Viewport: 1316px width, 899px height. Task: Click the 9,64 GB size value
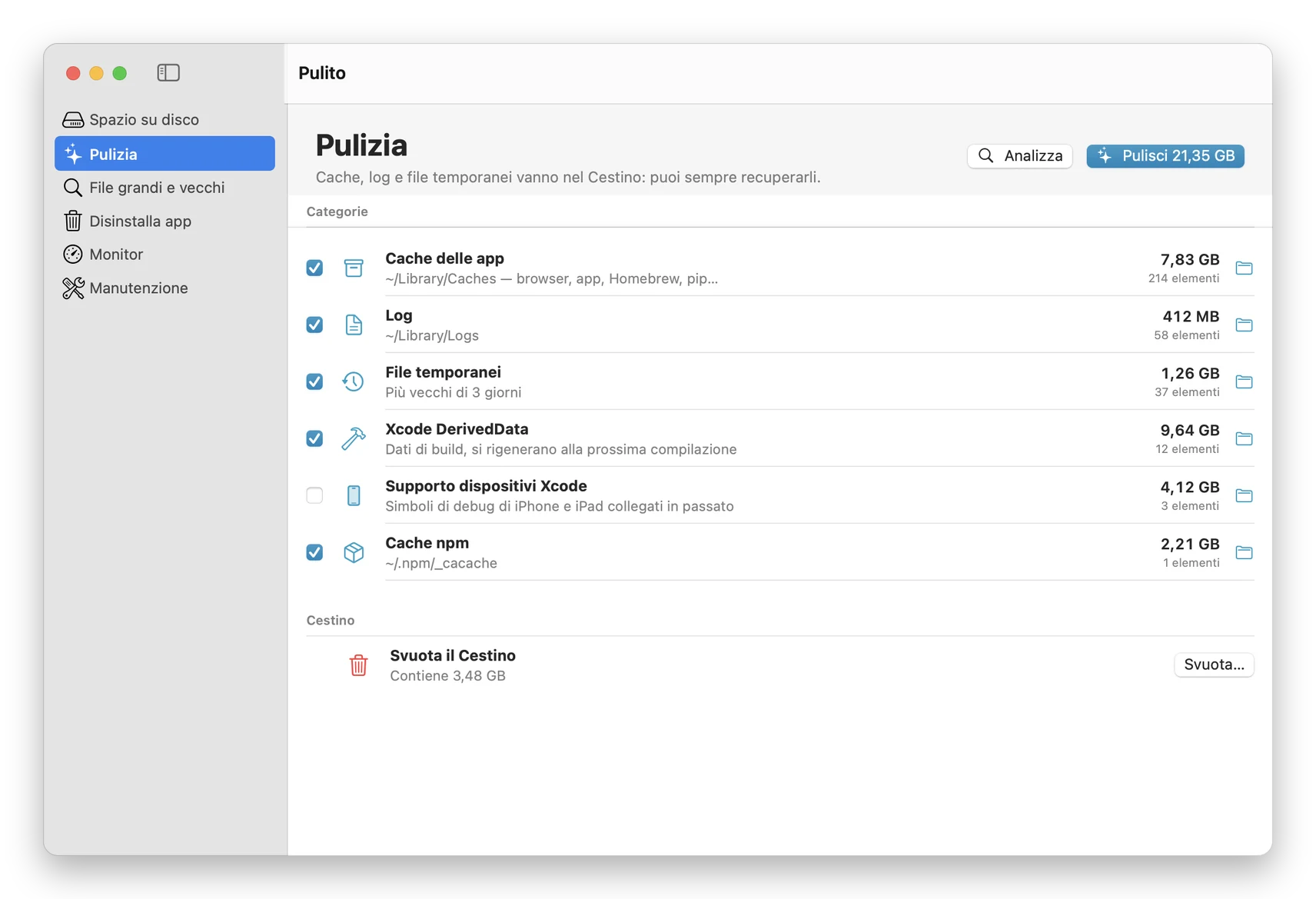point(1189,430)
